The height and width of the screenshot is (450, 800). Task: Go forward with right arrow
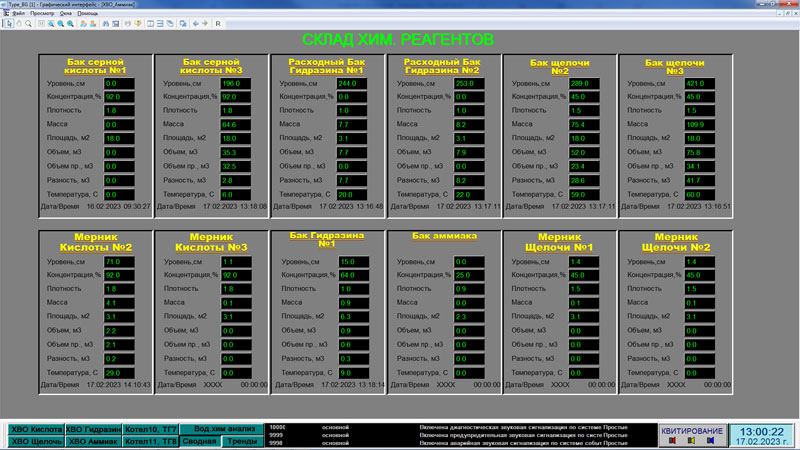pos(205,23)
